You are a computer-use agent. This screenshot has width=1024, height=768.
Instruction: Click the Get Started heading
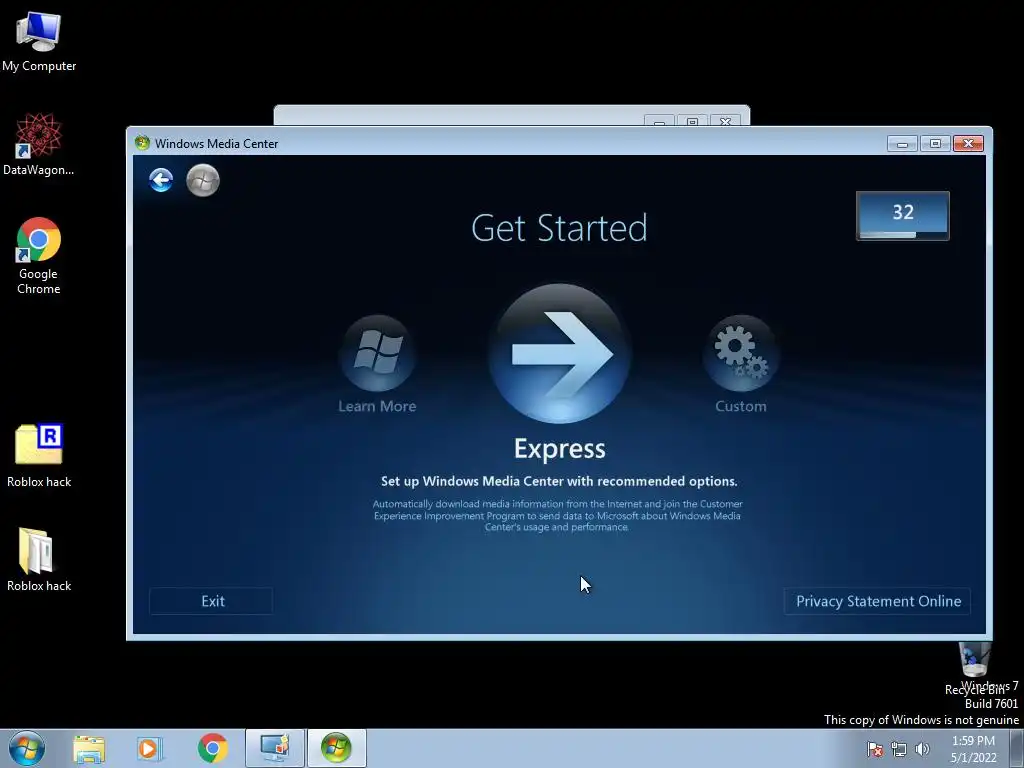pyautogui.click(x=559, y=228)
